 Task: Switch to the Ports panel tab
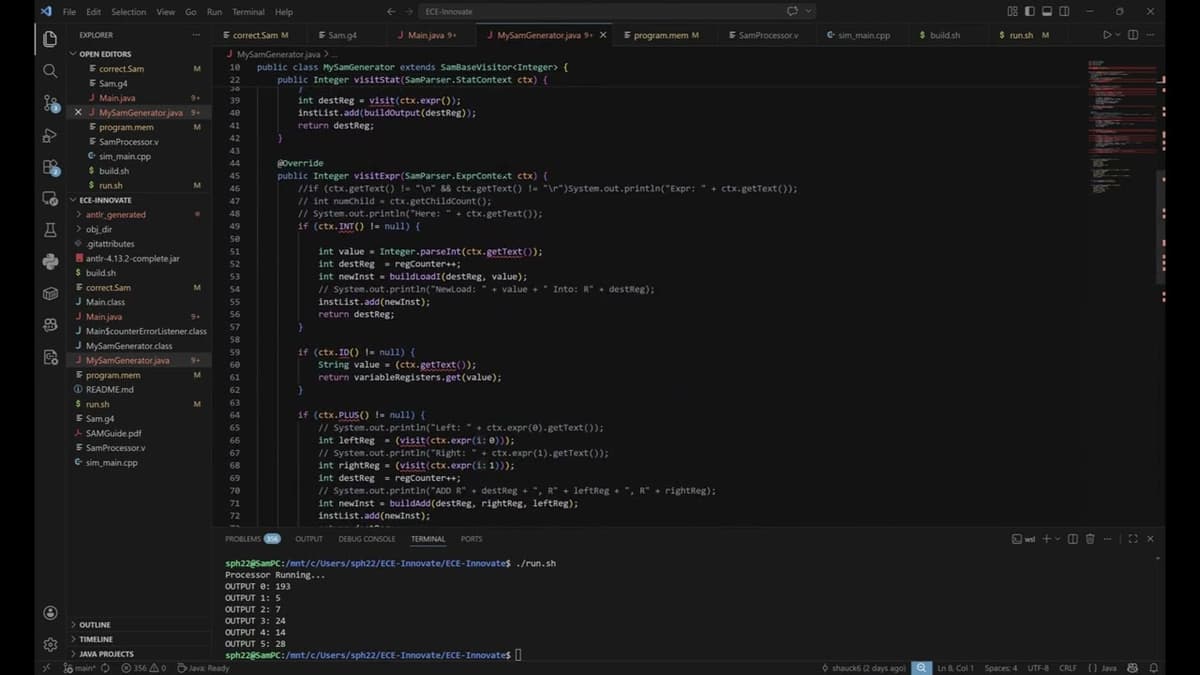[471, 539]
